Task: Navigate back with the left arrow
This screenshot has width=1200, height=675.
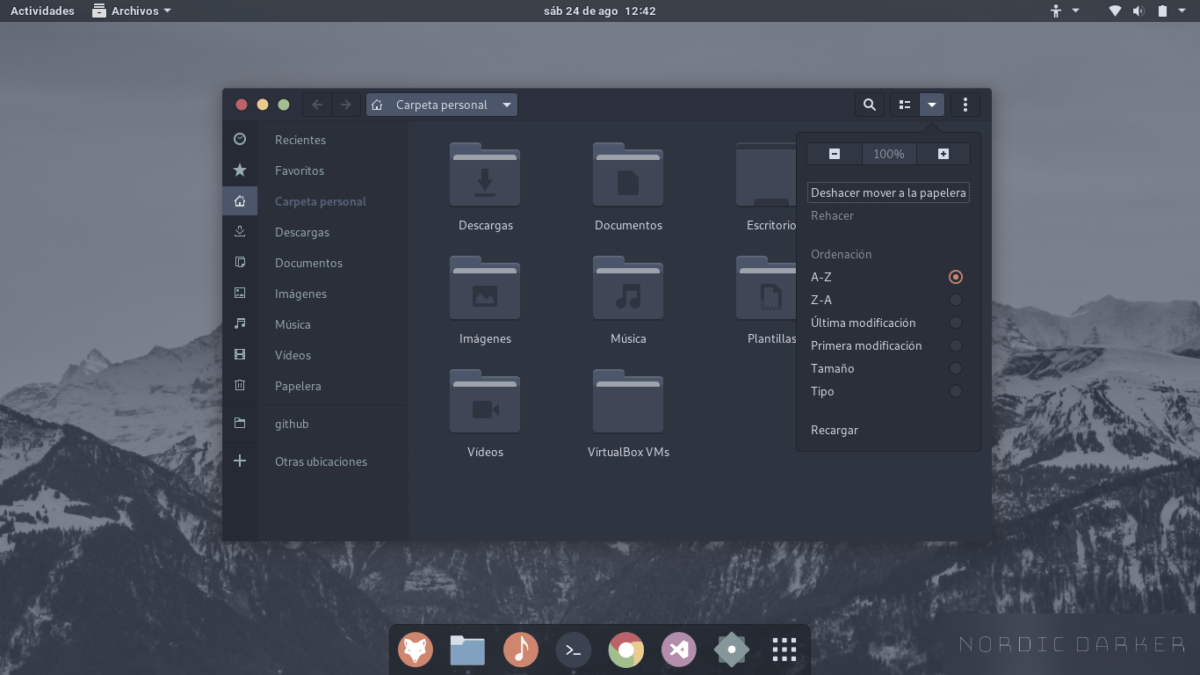Action: pos(316,104)
